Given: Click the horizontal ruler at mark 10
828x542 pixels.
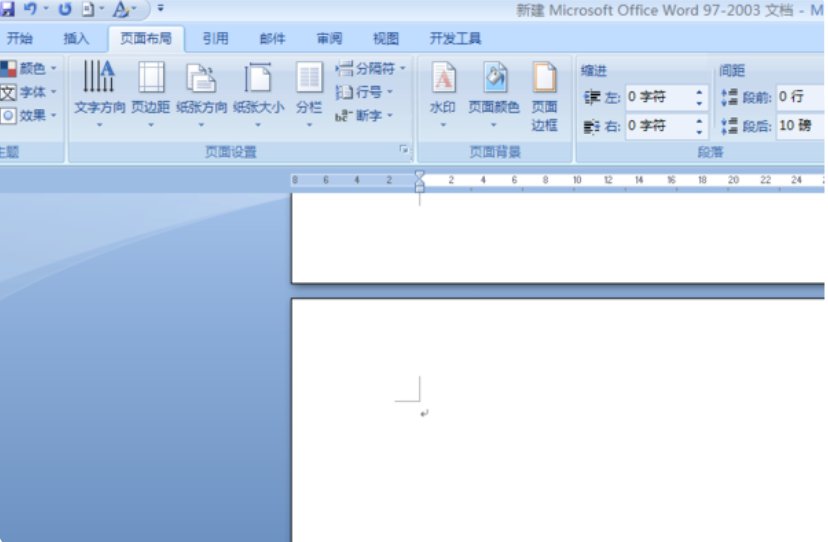Looking at the screenshot, I should pos(577,180).
